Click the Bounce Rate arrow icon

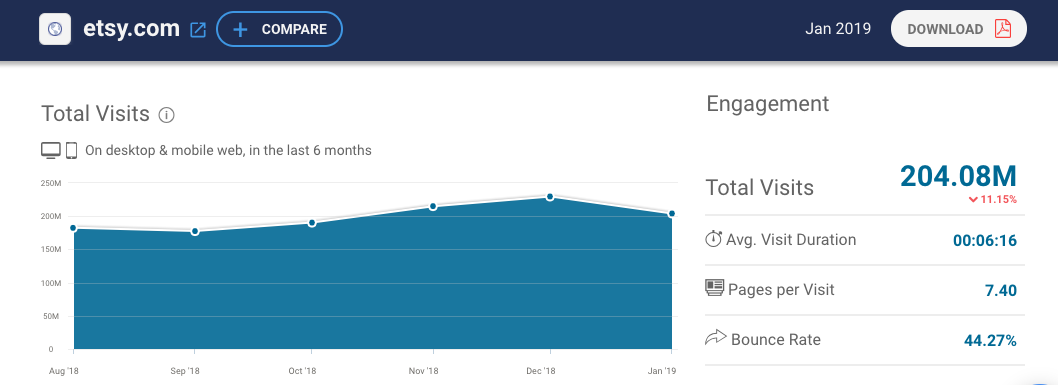coord(715,338)
